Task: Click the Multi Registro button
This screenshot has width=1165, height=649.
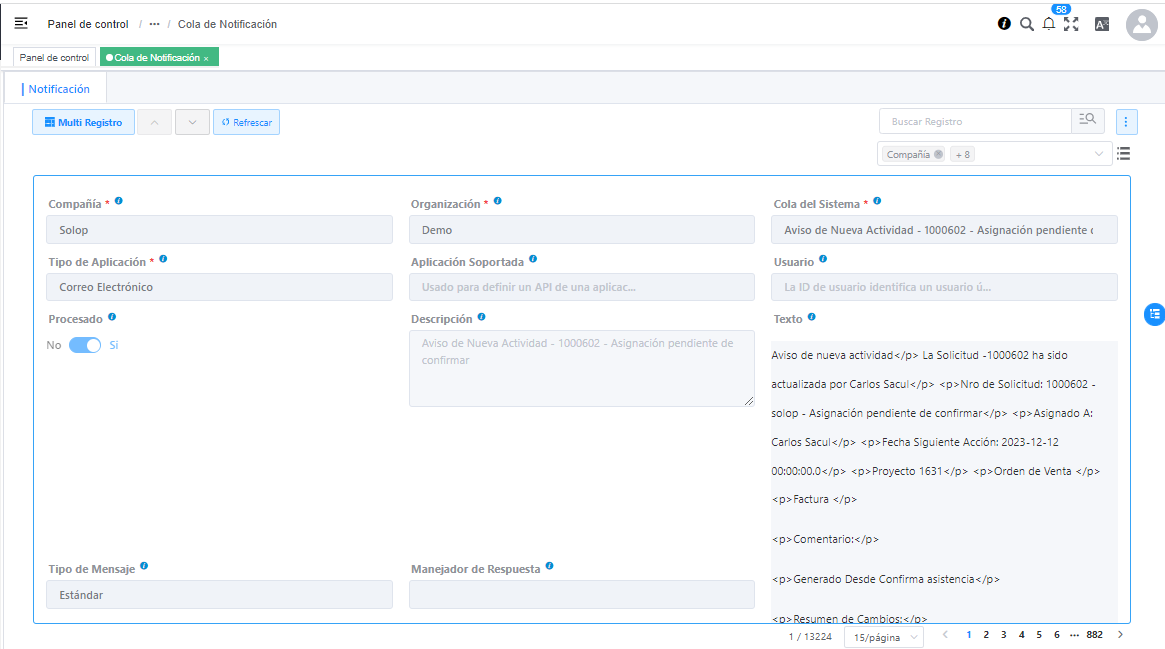Action: click(x=83, y=122)
